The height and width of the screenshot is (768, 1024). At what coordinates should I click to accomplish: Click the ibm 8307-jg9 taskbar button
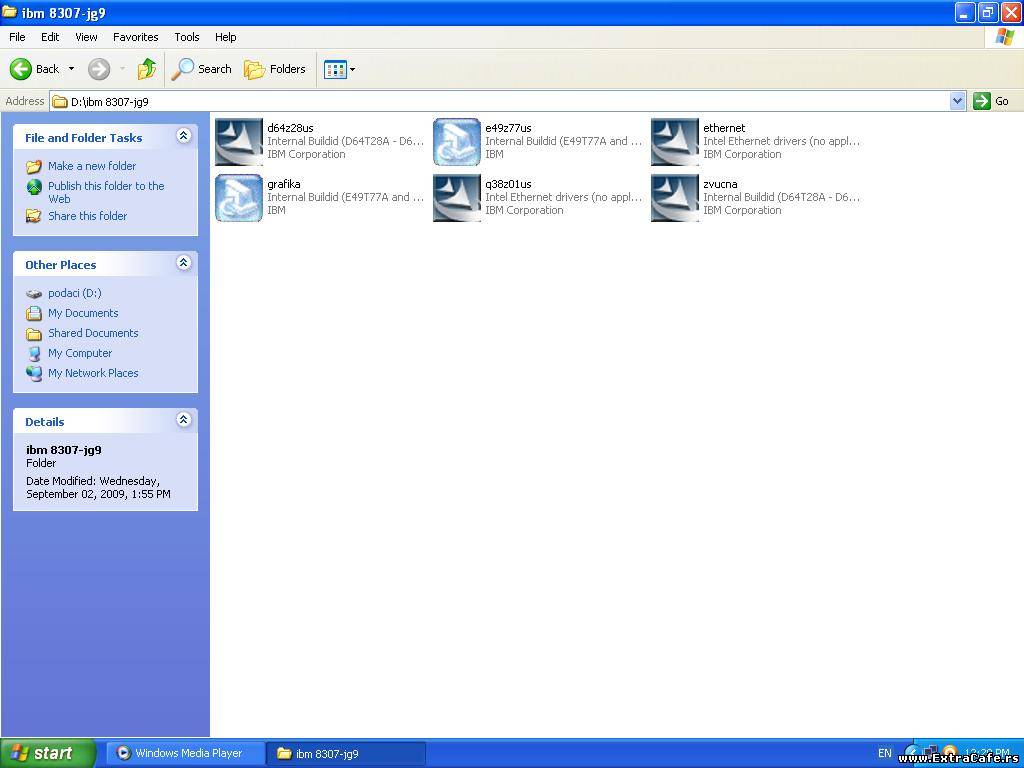click(346, 753)
